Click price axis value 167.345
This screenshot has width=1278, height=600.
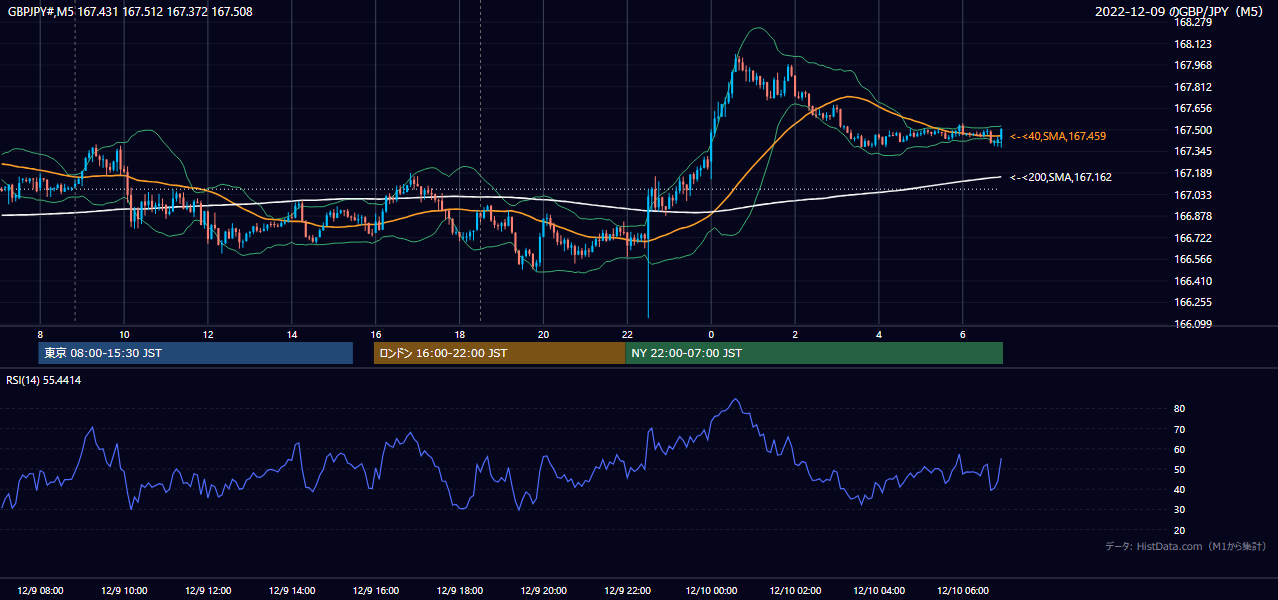1193,151
